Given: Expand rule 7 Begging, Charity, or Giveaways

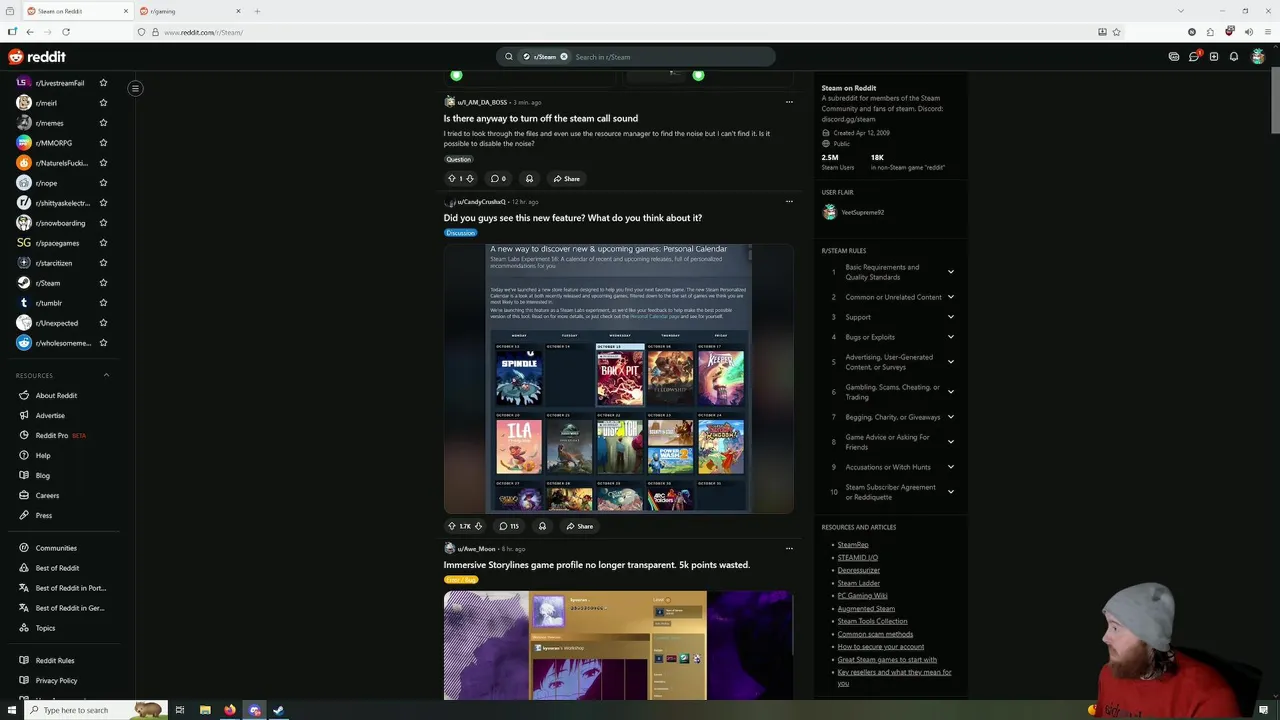Looking at the screenshot, I should 951,417.
